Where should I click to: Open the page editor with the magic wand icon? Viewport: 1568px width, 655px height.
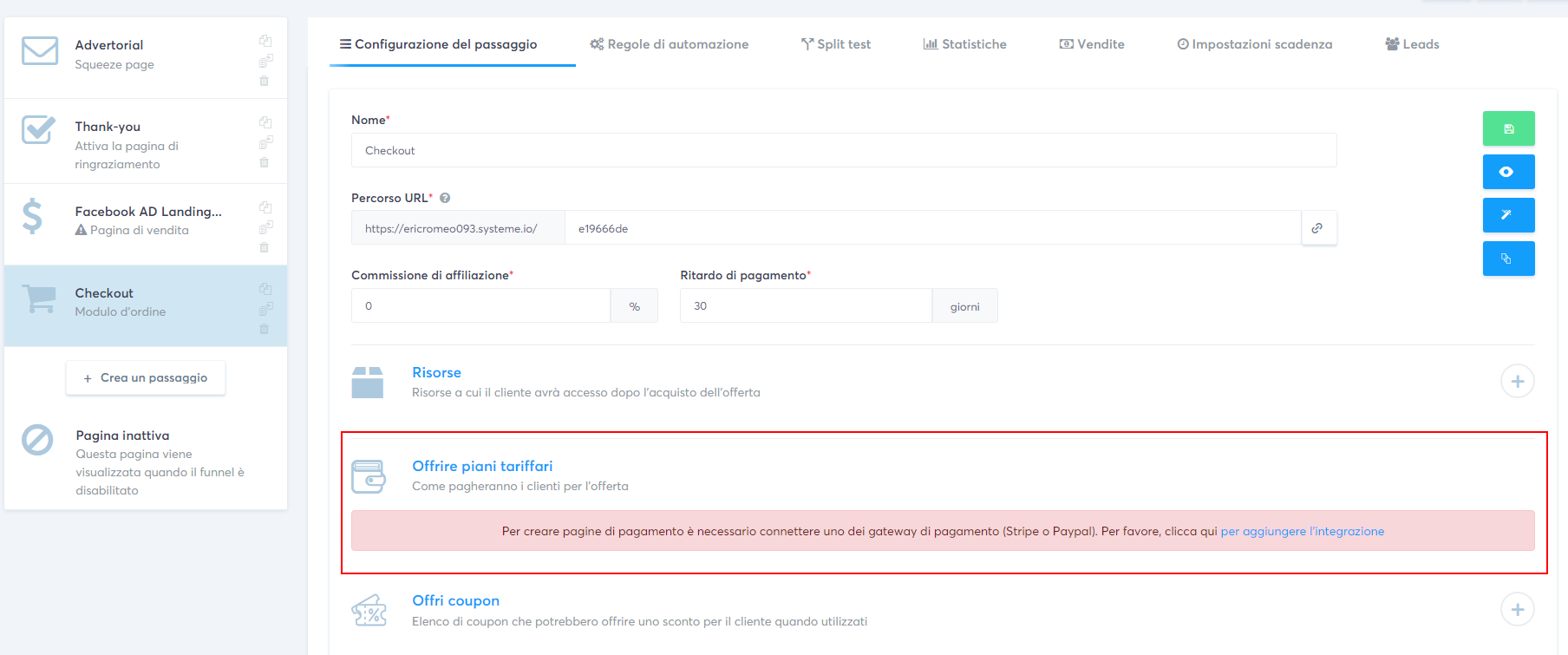(1508, 214)
